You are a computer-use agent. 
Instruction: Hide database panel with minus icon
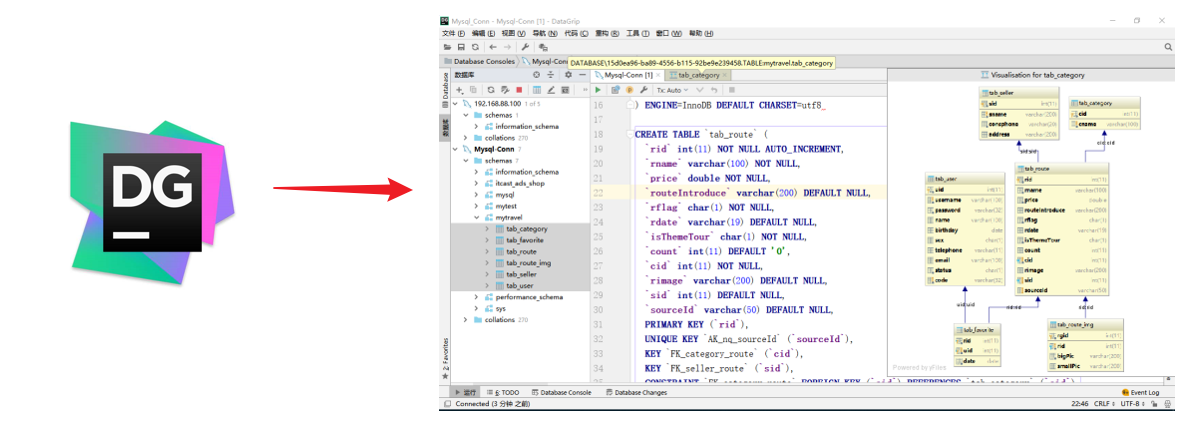click(583, 75)
